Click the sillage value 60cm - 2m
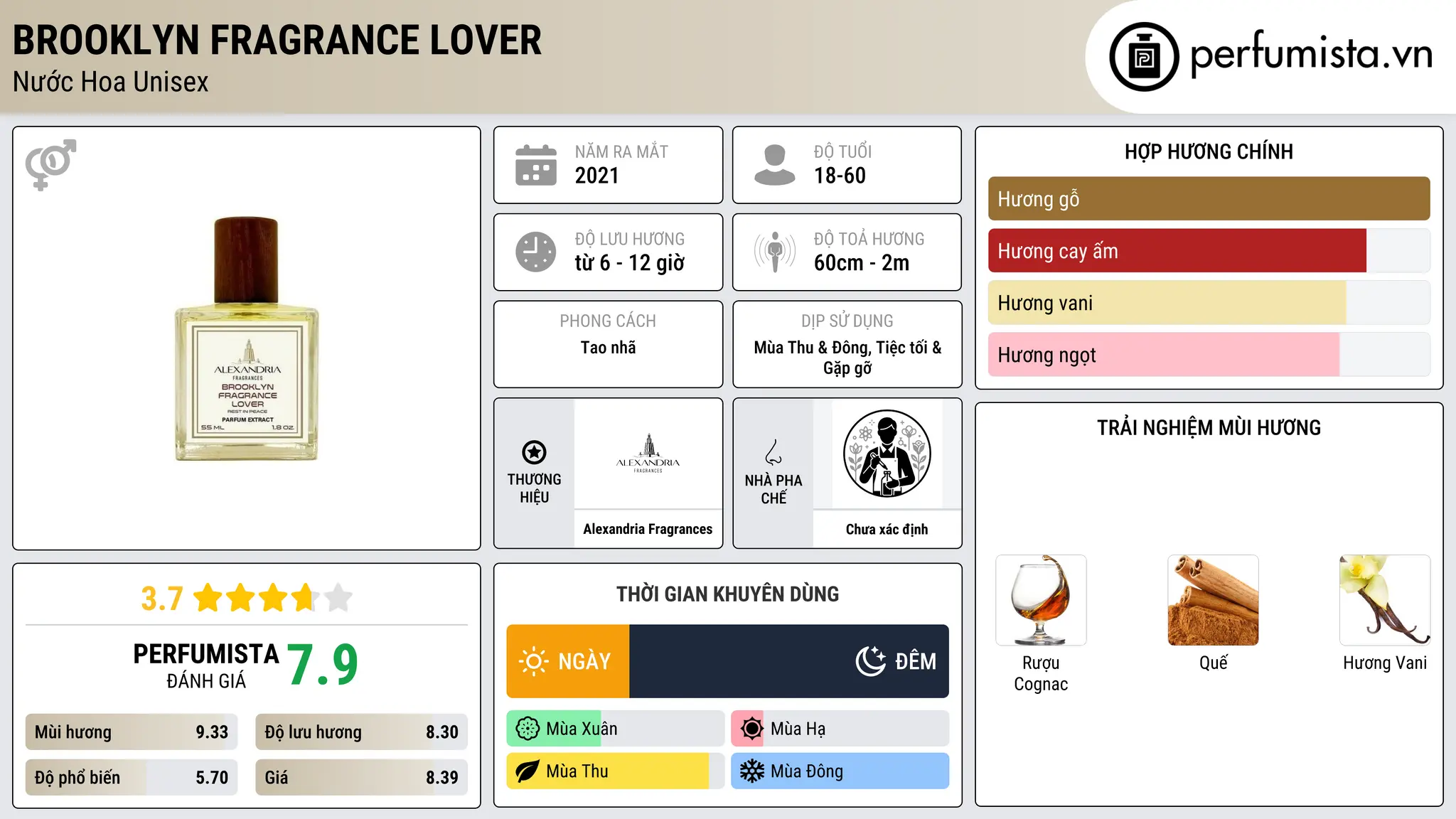The height and width of the screenshot is (819, 1456). pyautogui.click(x=862, y=263)
